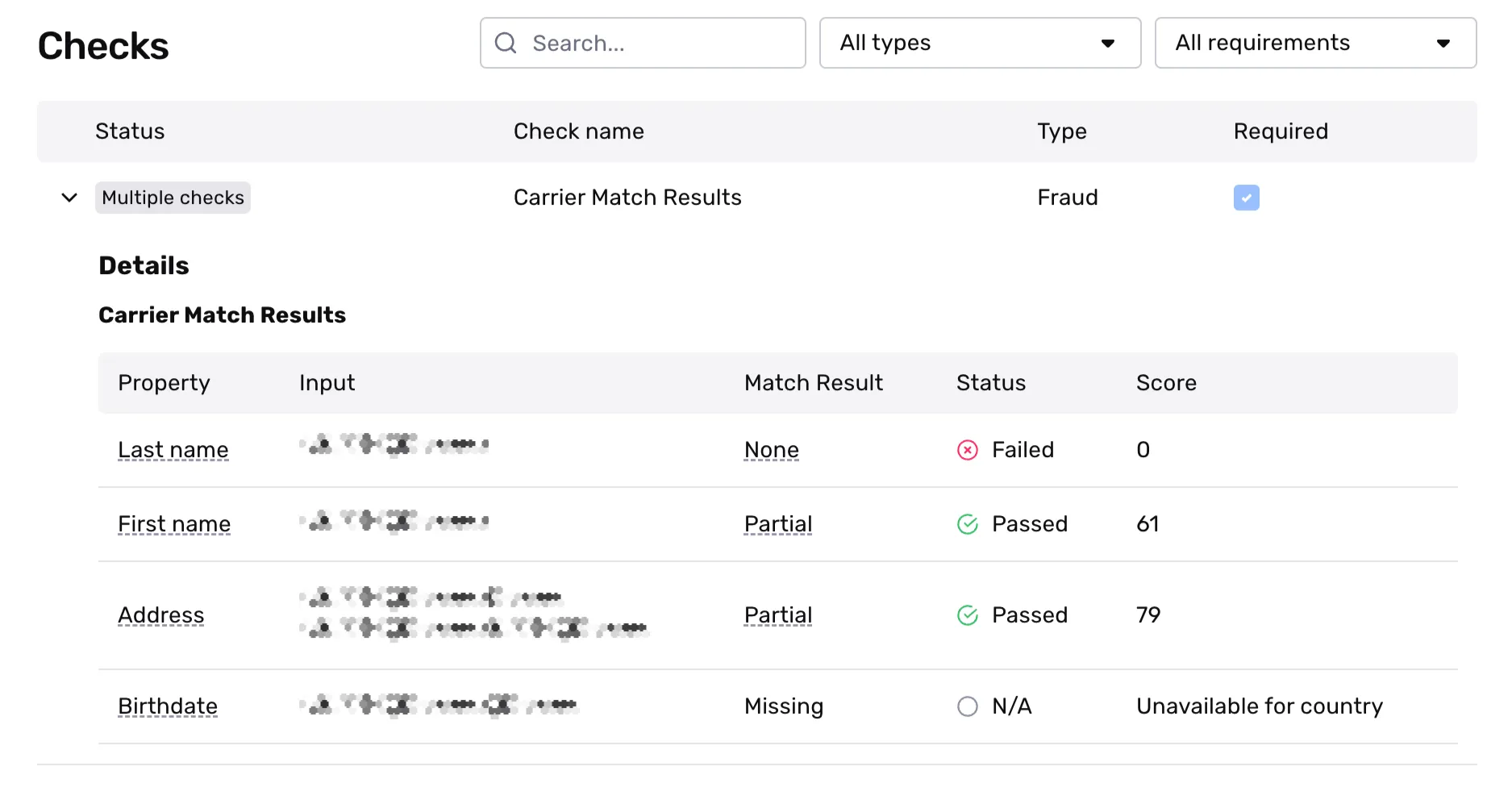This screenshot has width=1512, height=791.
Task: Click the First name property link
Action: pyautogui.click(x=174, y=524)
